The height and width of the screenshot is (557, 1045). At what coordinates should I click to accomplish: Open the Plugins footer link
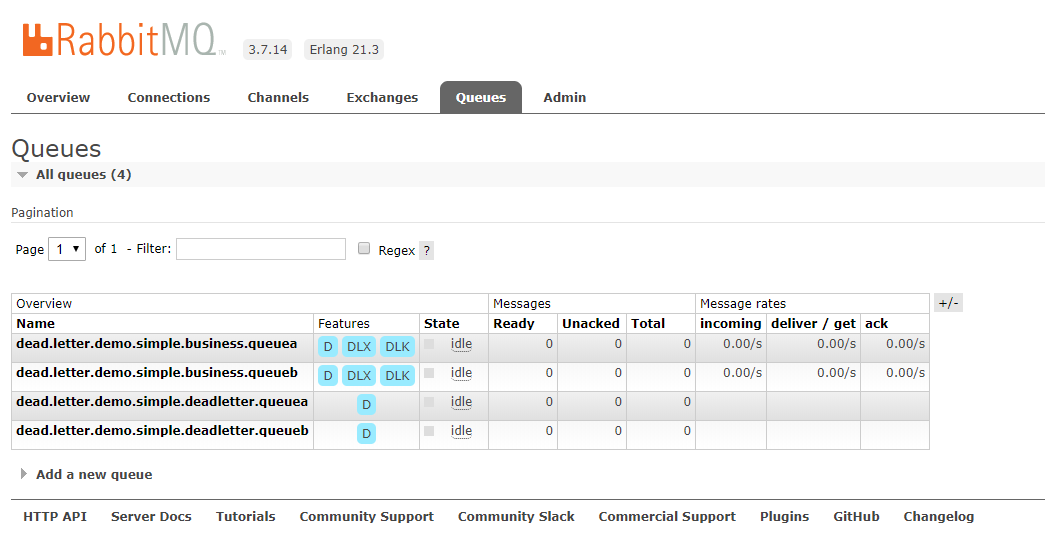(x=784, y=516)
